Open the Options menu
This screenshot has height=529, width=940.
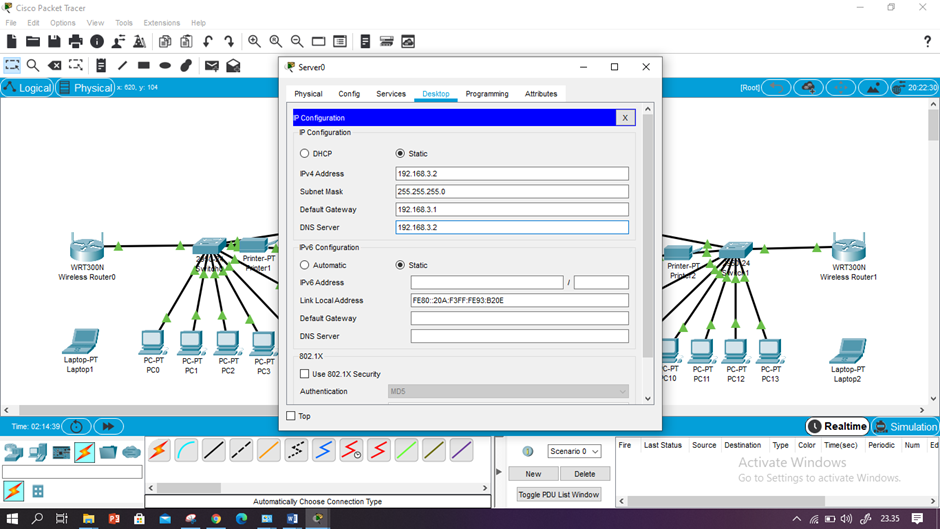click(x=62, y=23)
